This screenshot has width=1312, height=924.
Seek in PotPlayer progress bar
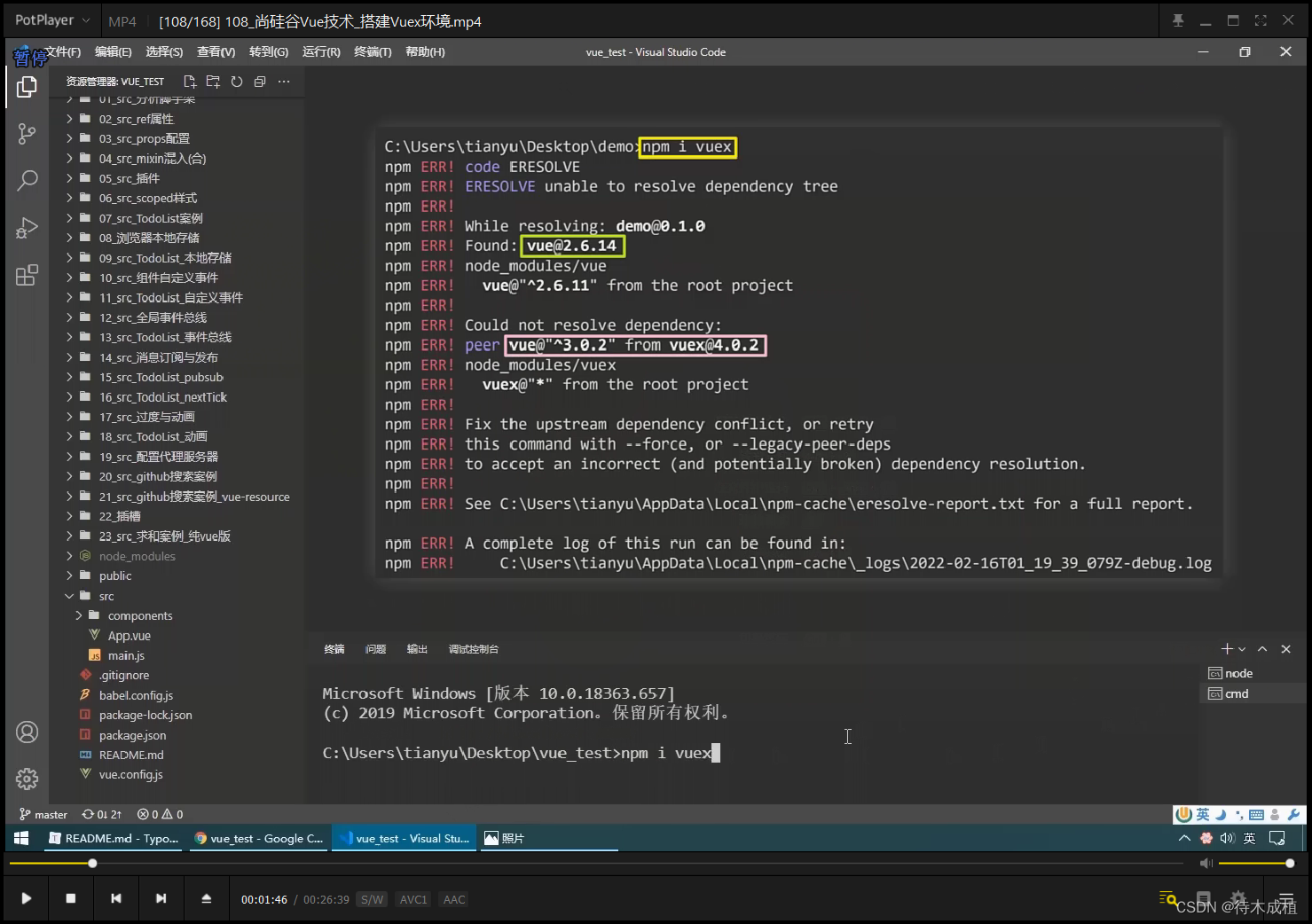tap(596, 863)
